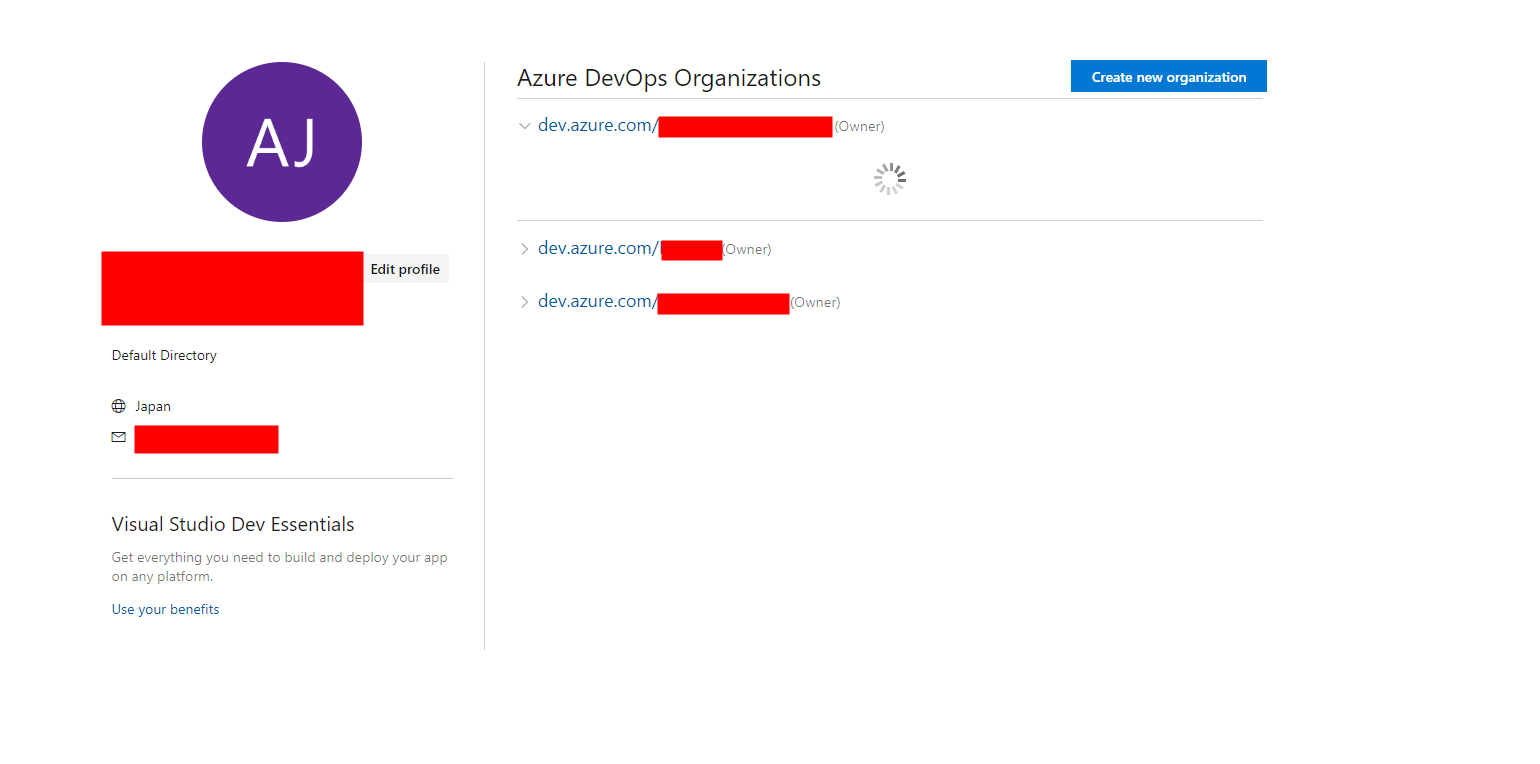
Task: Expand the third dev.azure.com organization
Action: point(525,302)
